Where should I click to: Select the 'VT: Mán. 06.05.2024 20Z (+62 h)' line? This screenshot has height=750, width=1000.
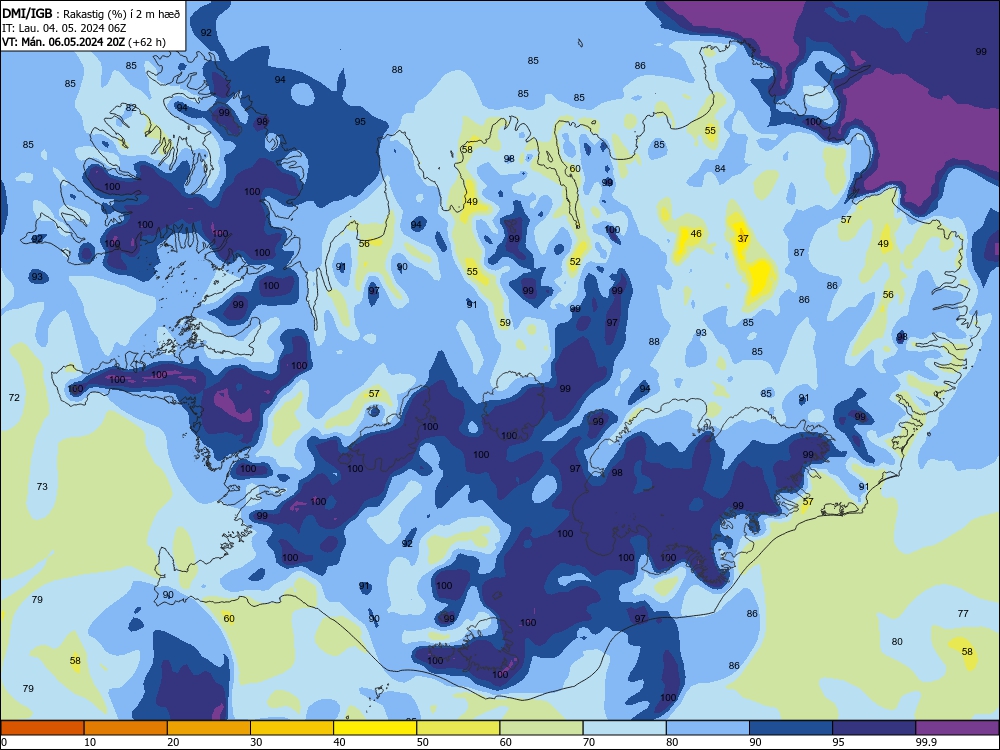tap(84, 42)
